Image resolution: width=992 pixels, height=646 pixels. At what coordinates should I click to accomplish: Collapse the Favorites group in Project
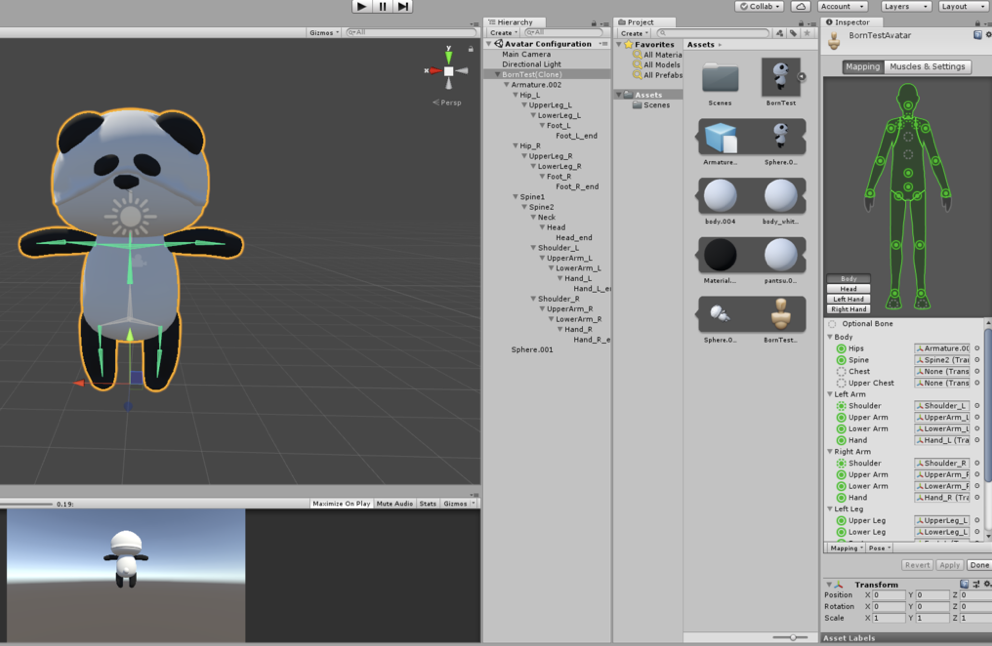click(x=619, y=45)
